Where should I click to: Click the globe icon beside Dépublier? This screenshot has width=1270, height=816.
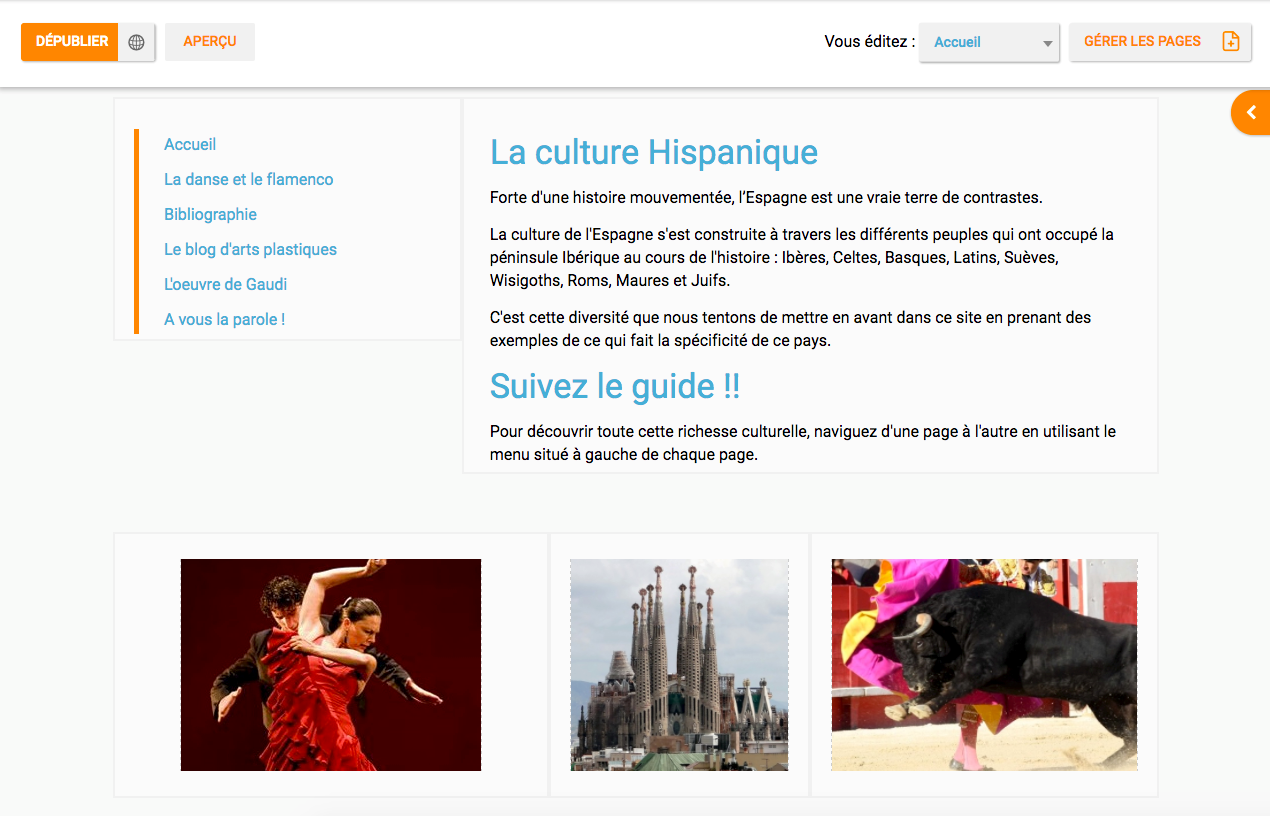tap(137, 42)
